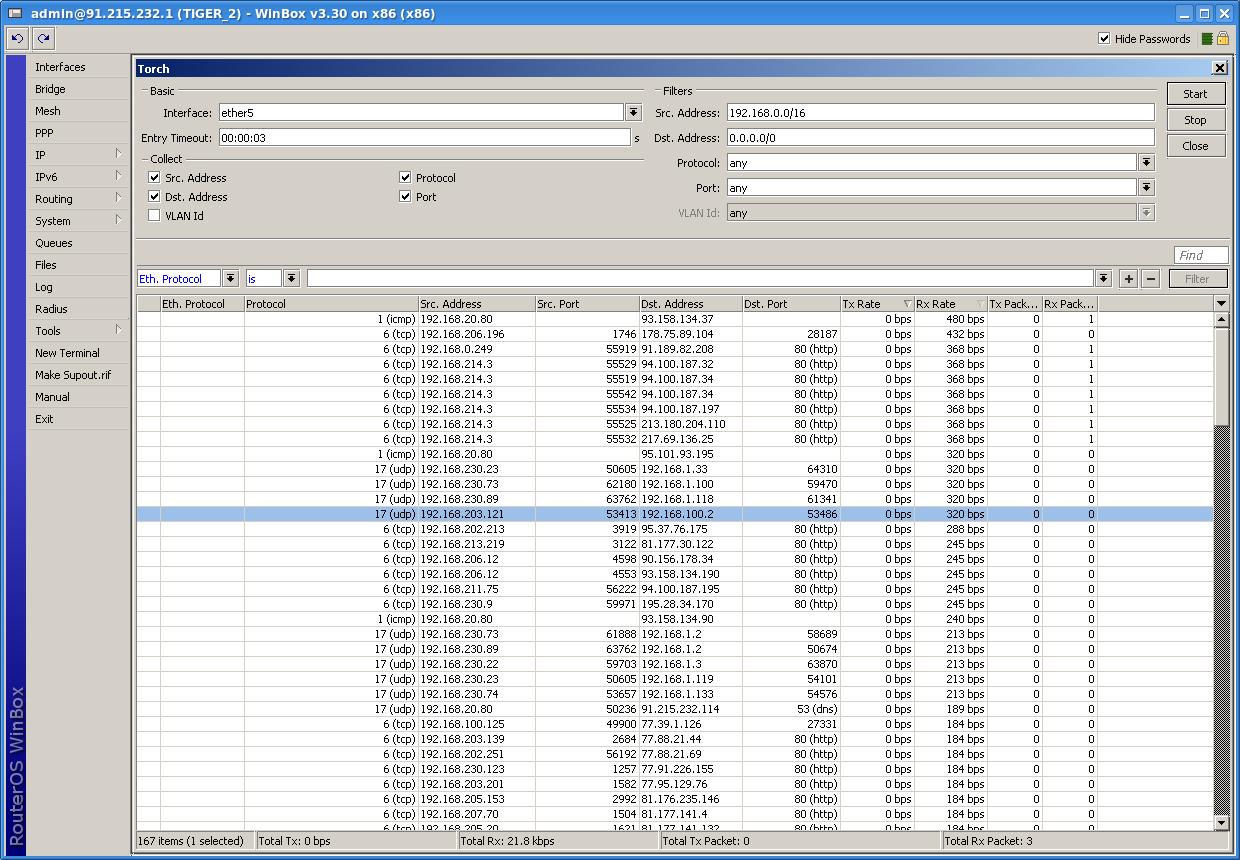The image size is (1240, 860).
Task: Click the Src. Address filter input field
Action: tap(939, 113)
